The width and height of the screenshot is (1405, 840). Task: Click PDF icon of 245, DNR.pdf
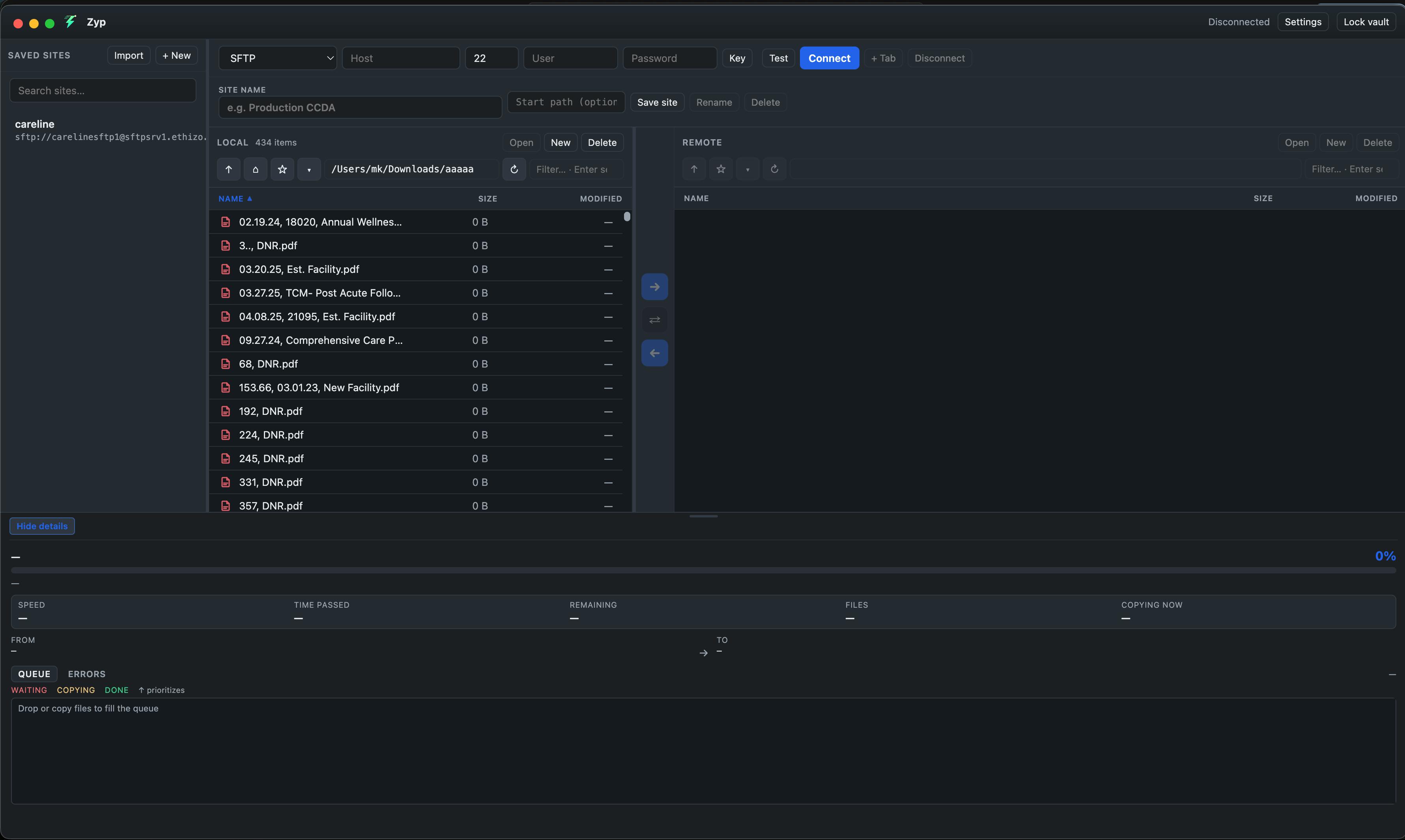[225, 459]
